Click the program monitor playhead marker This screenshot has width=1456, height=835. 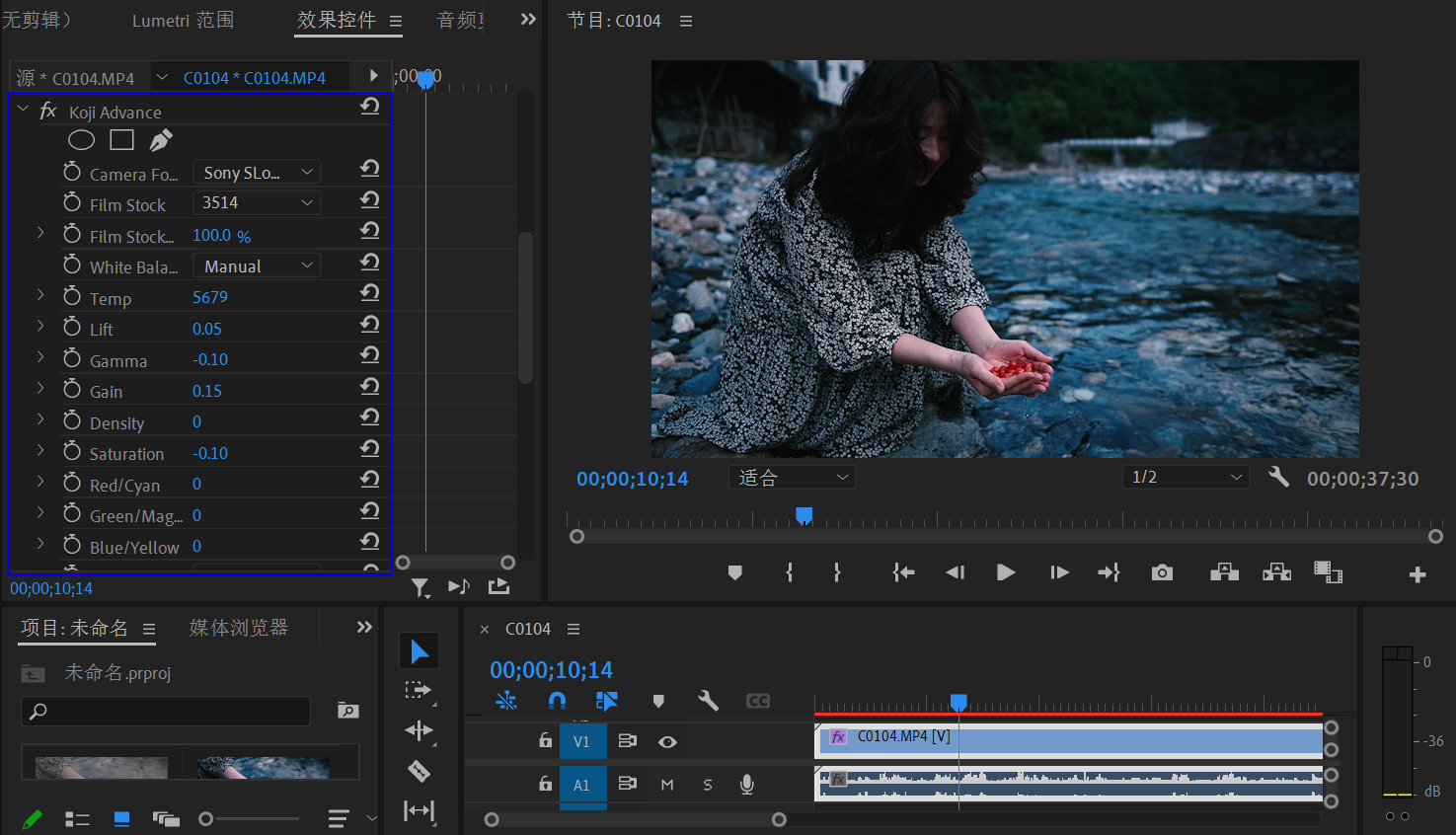click(x=805, y=515)
